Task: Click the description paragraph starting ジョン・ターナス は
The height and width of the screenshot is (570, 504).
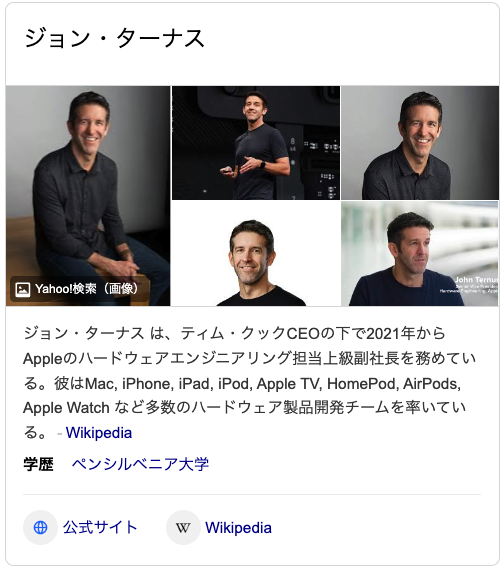Action: click(249, 383)
